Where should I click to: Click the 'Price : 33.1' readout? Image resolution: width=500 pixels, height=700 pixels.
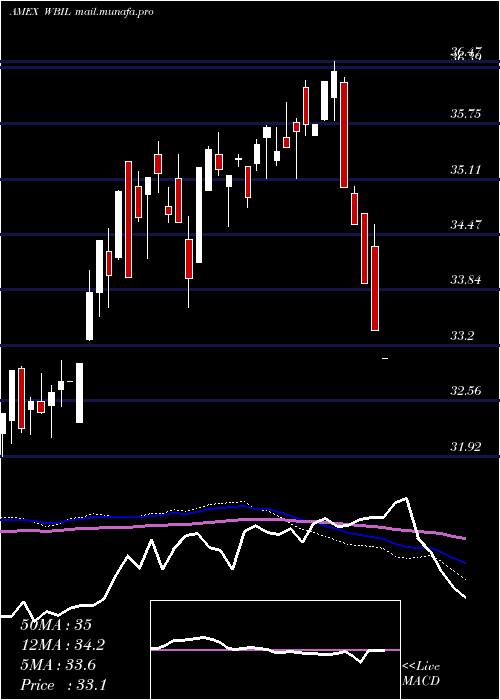click(x=63, y=685)
